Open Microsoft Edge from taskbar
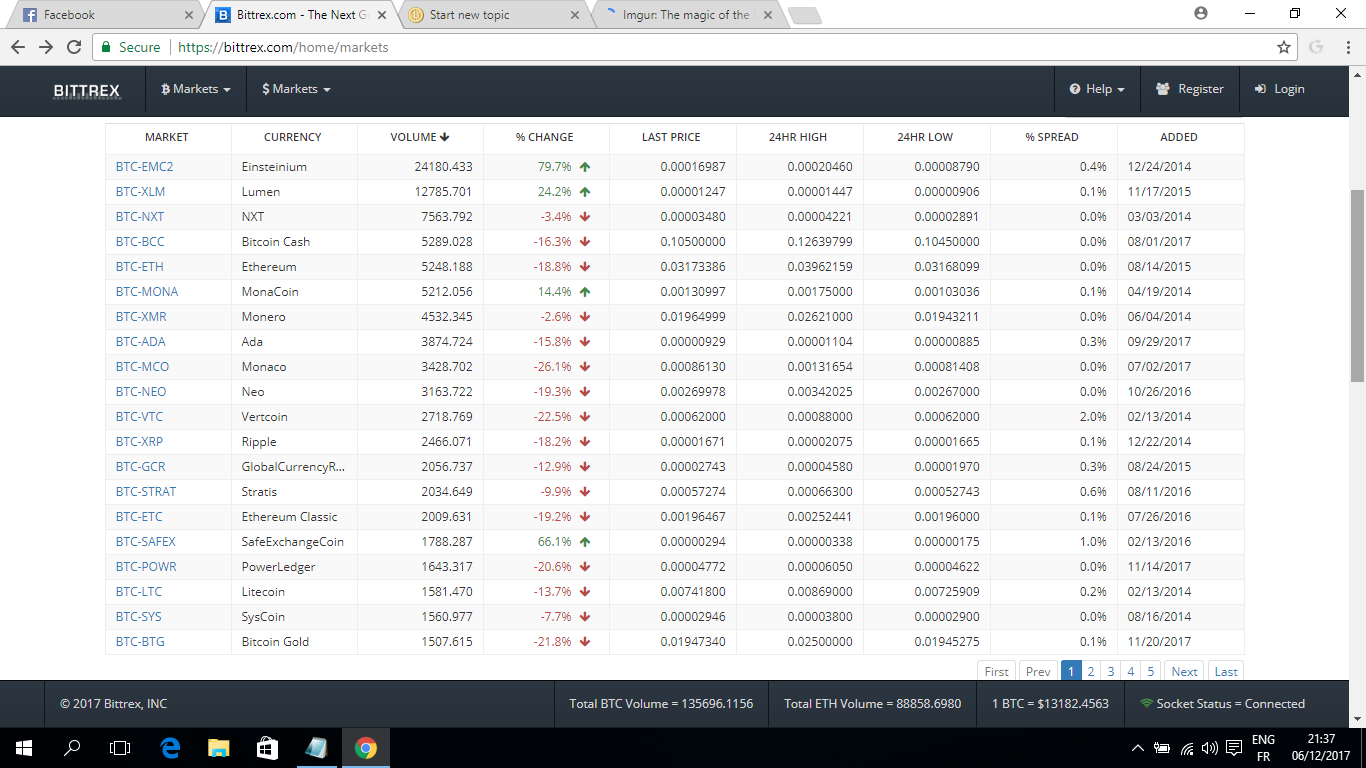 click(170, 748)
